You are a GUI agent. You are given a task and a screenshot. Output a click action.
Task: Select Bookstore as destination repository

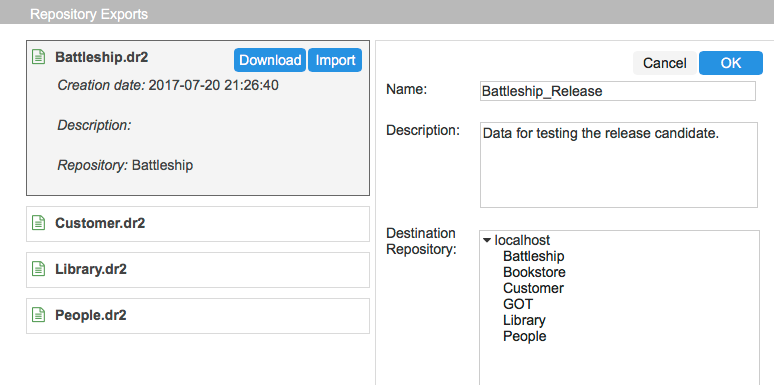(534, 272)
